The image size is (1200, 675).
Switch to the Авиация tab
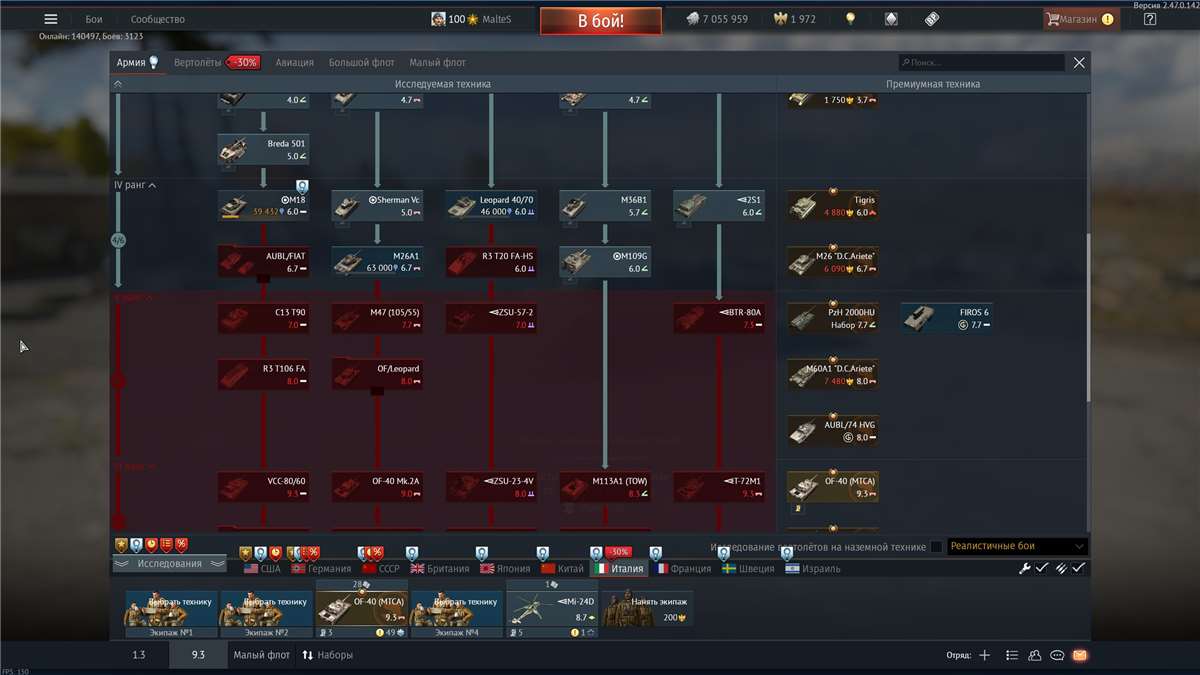(x=294, y=62)
